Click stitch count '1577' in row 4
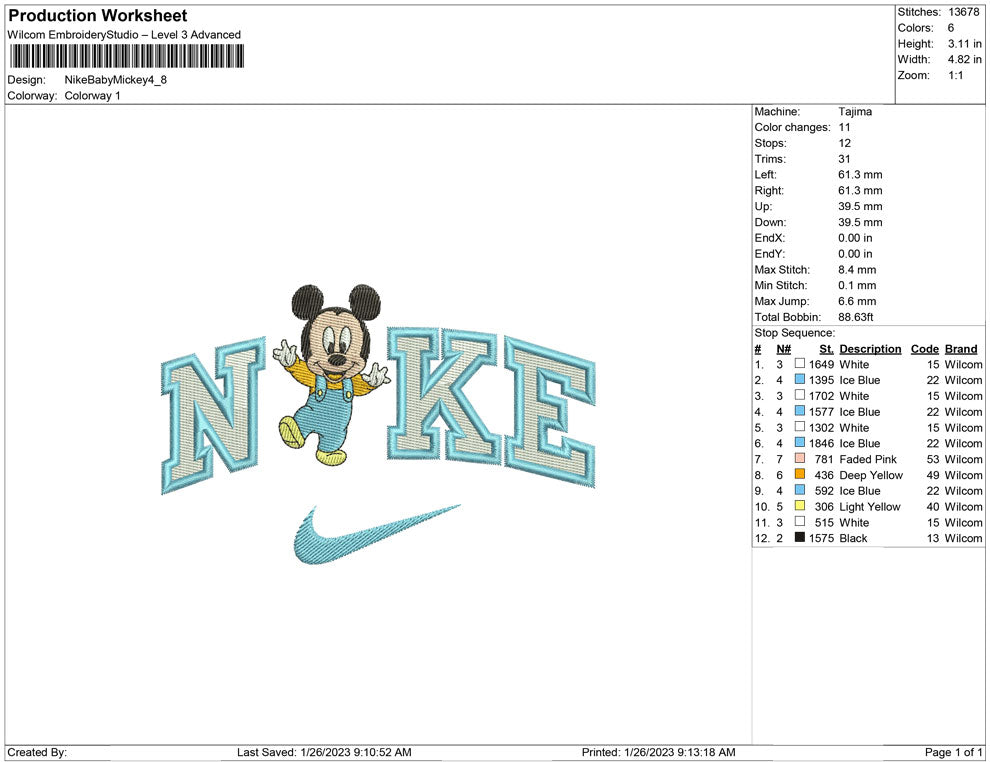 point(821,411)
